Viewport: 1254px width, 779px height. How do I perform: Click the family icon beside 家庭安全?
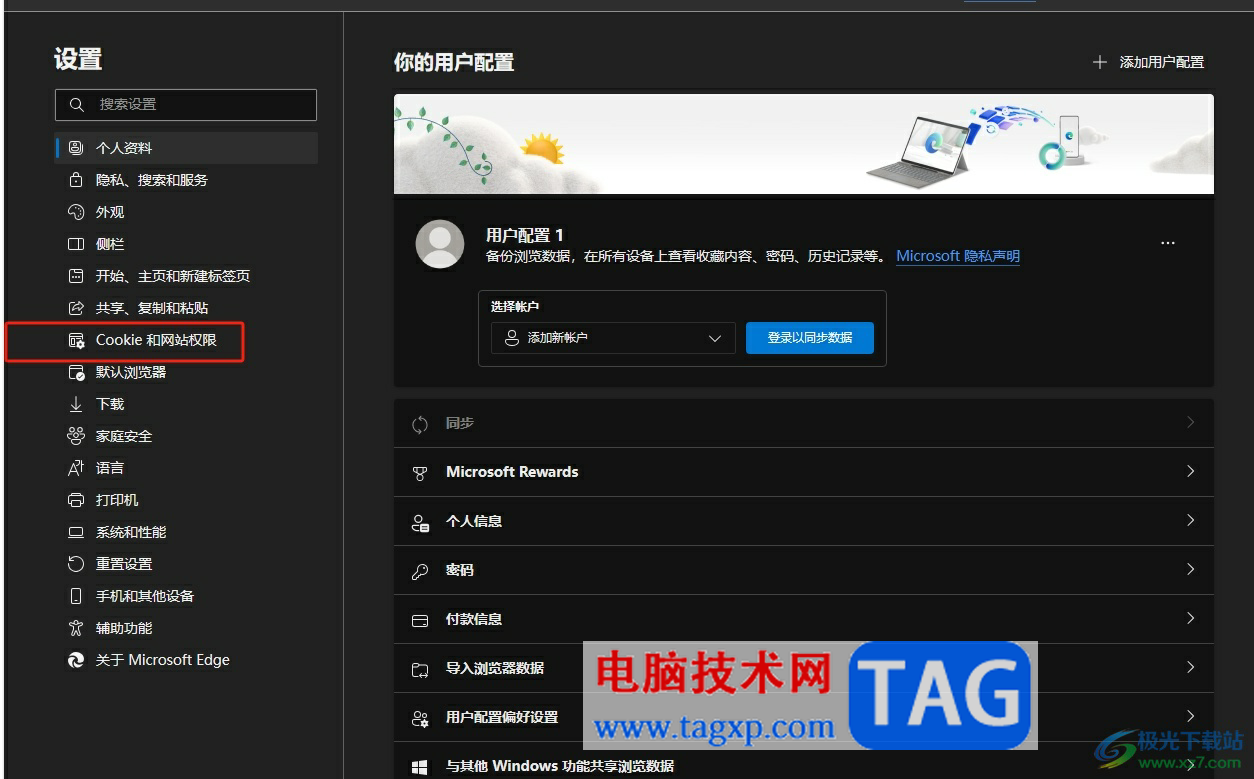coord(76,436)
